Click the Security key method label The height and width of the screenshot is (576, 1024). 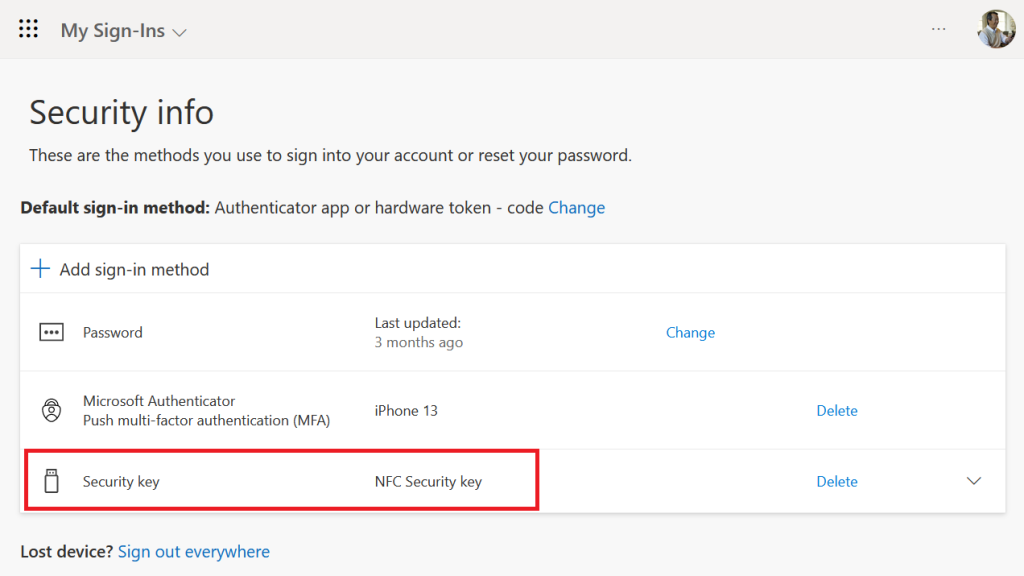point(121,481)
